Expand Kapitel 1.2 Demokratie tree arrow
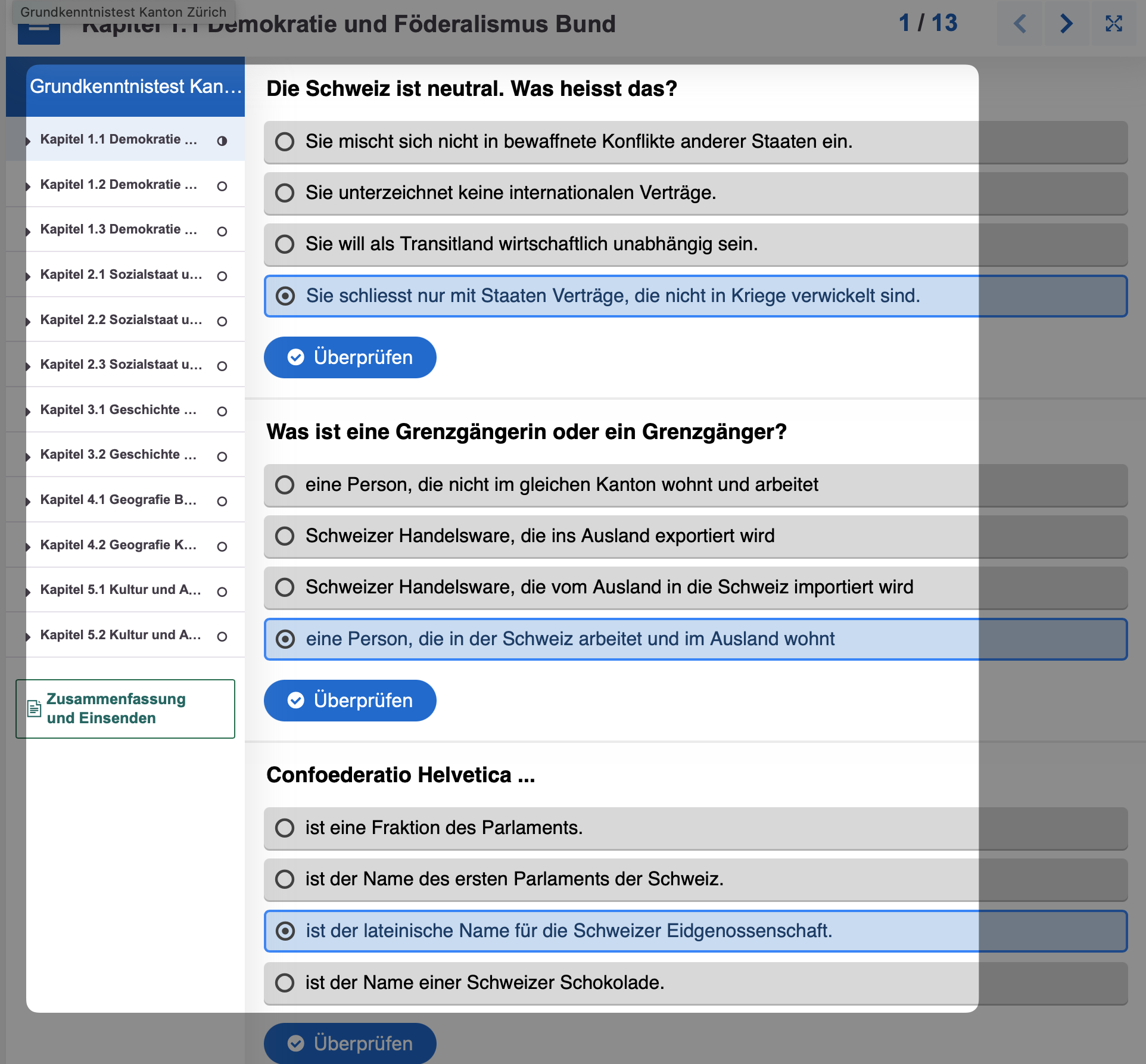This screenshot has height=1064, width=1146. tap(28, 186)
